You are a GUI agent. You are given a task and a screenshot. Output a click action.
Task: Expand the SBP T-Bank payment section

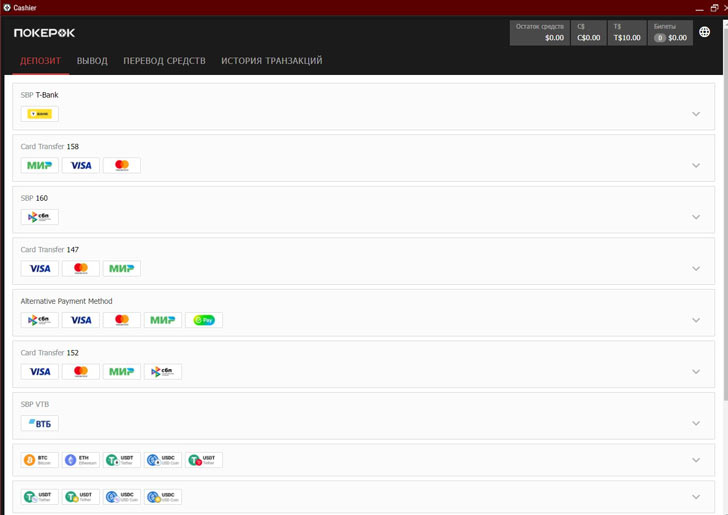click(696, 114)
